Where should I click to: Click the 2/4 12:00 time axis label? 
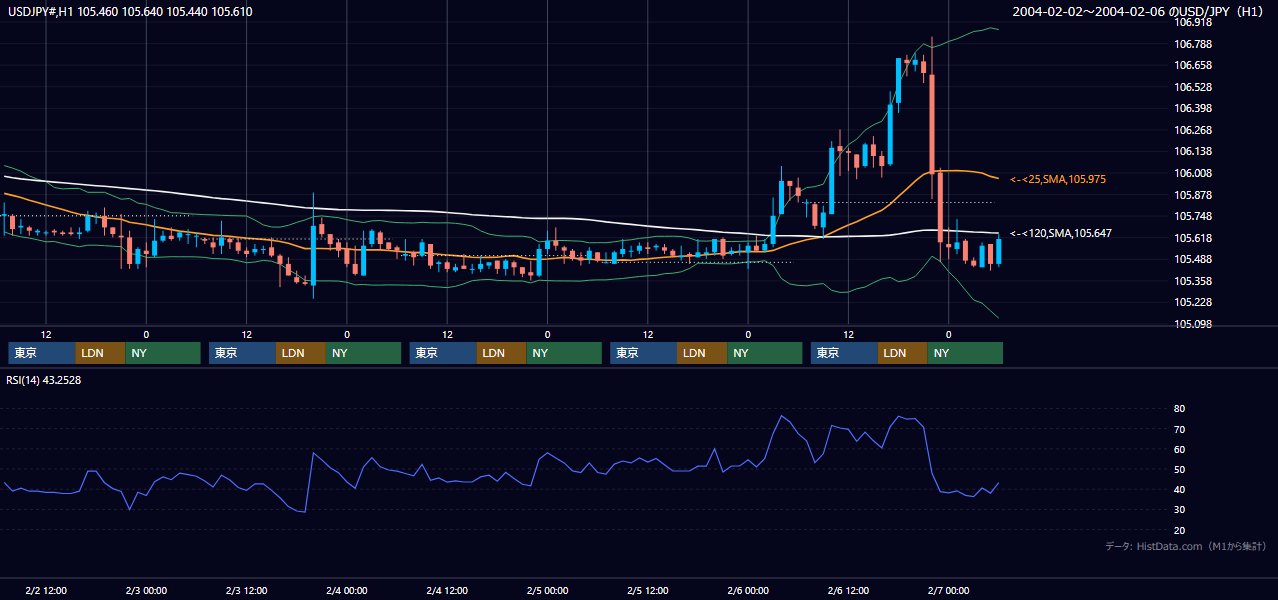coord(447,590)
